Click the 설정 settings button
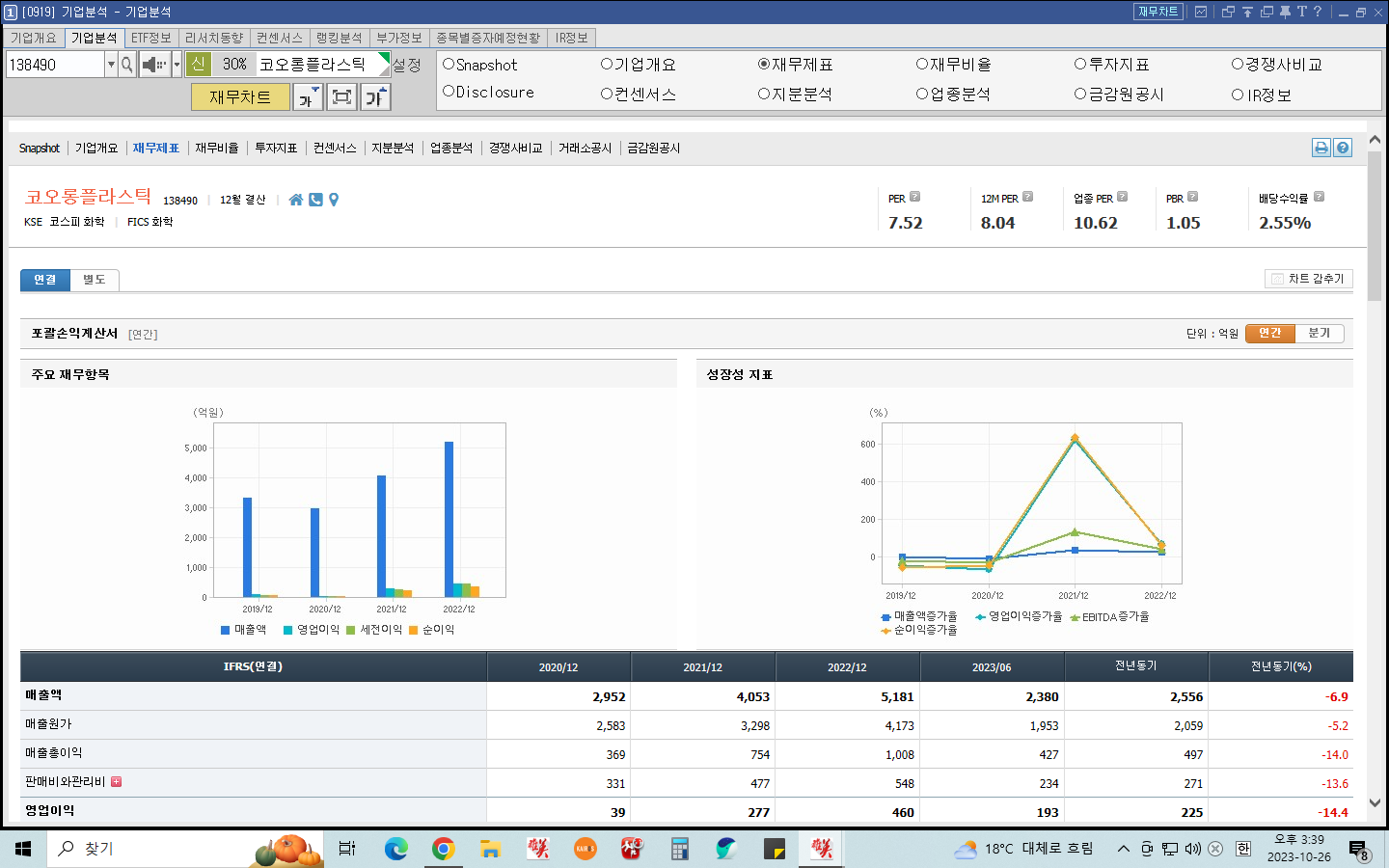The width and height of the screenshot is (1389, 868). (x=406, y=65)
